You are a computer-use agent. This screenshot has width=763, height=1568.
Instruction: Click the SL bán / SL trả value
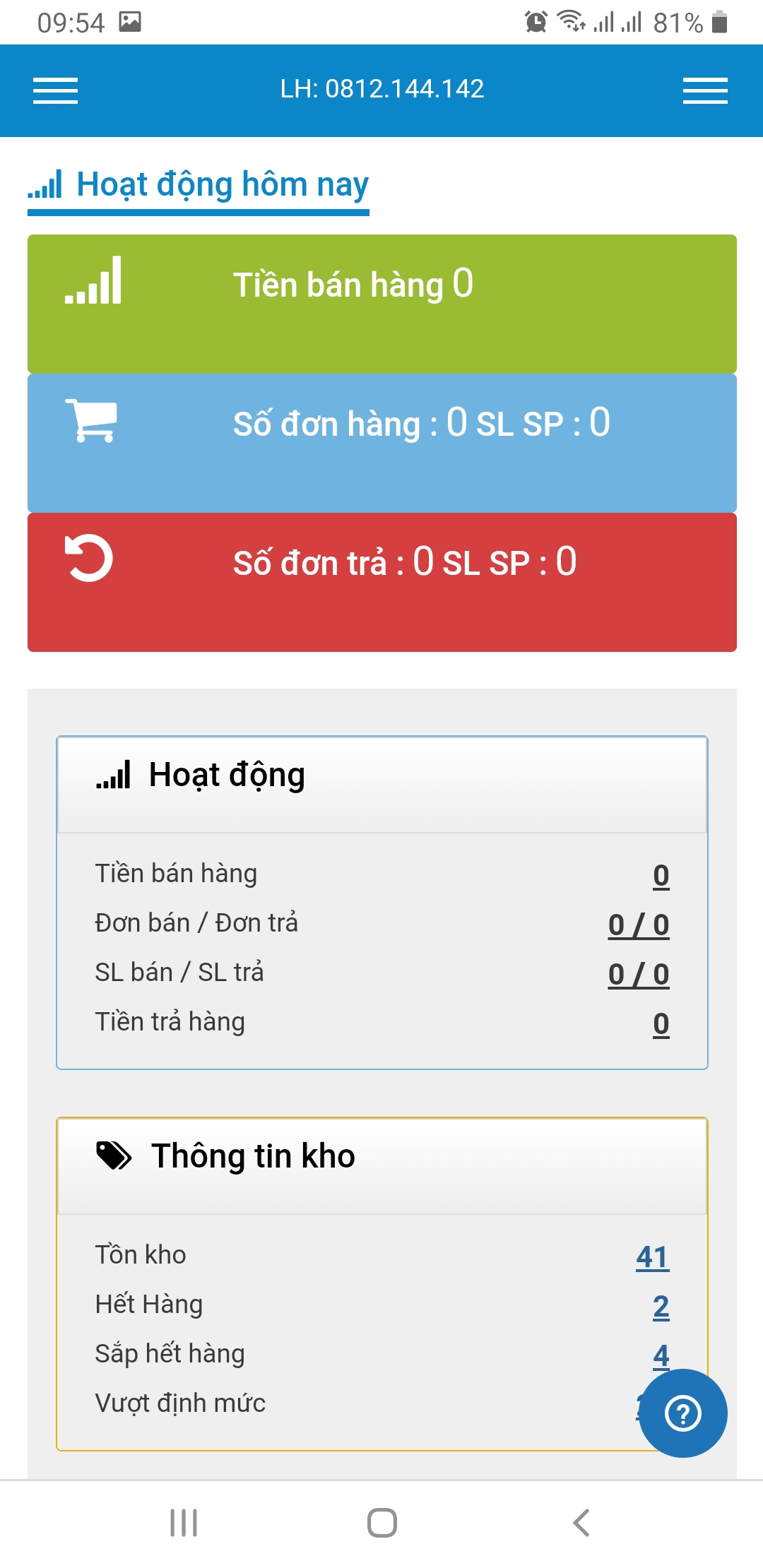click(x=638, y=975)
